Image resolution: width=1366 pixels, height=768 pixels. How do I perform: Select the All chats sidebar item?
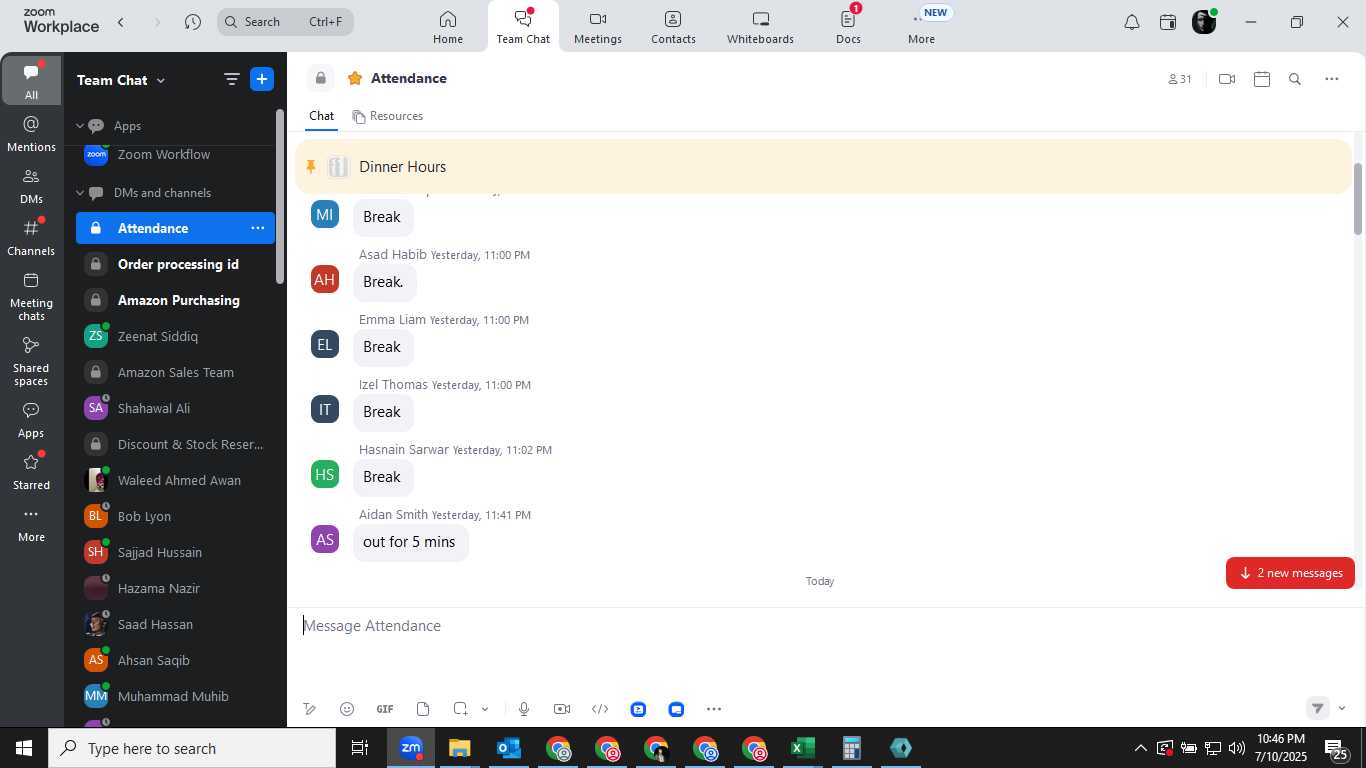31,80
